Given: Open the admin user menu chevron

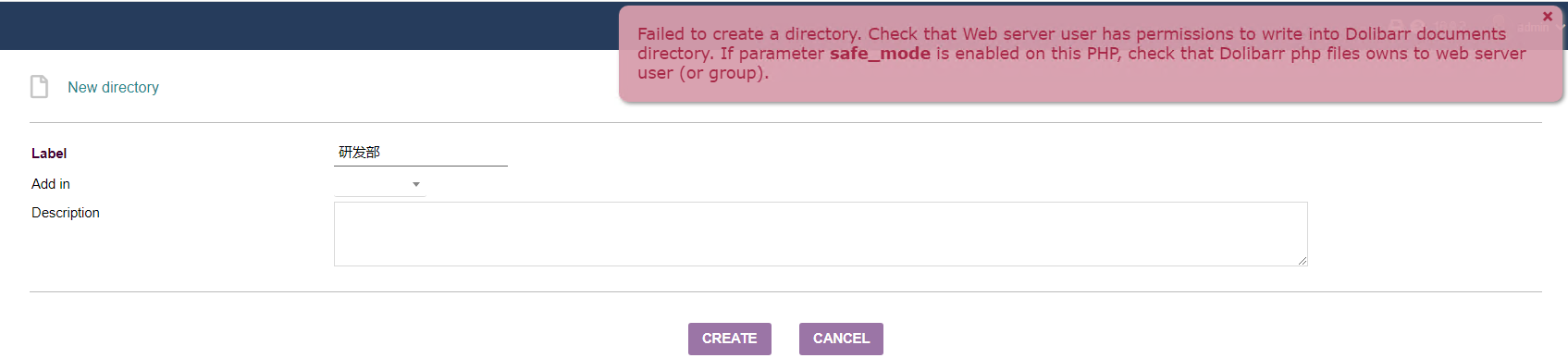Looking at the screenshot, I should tap(1562, 27).
